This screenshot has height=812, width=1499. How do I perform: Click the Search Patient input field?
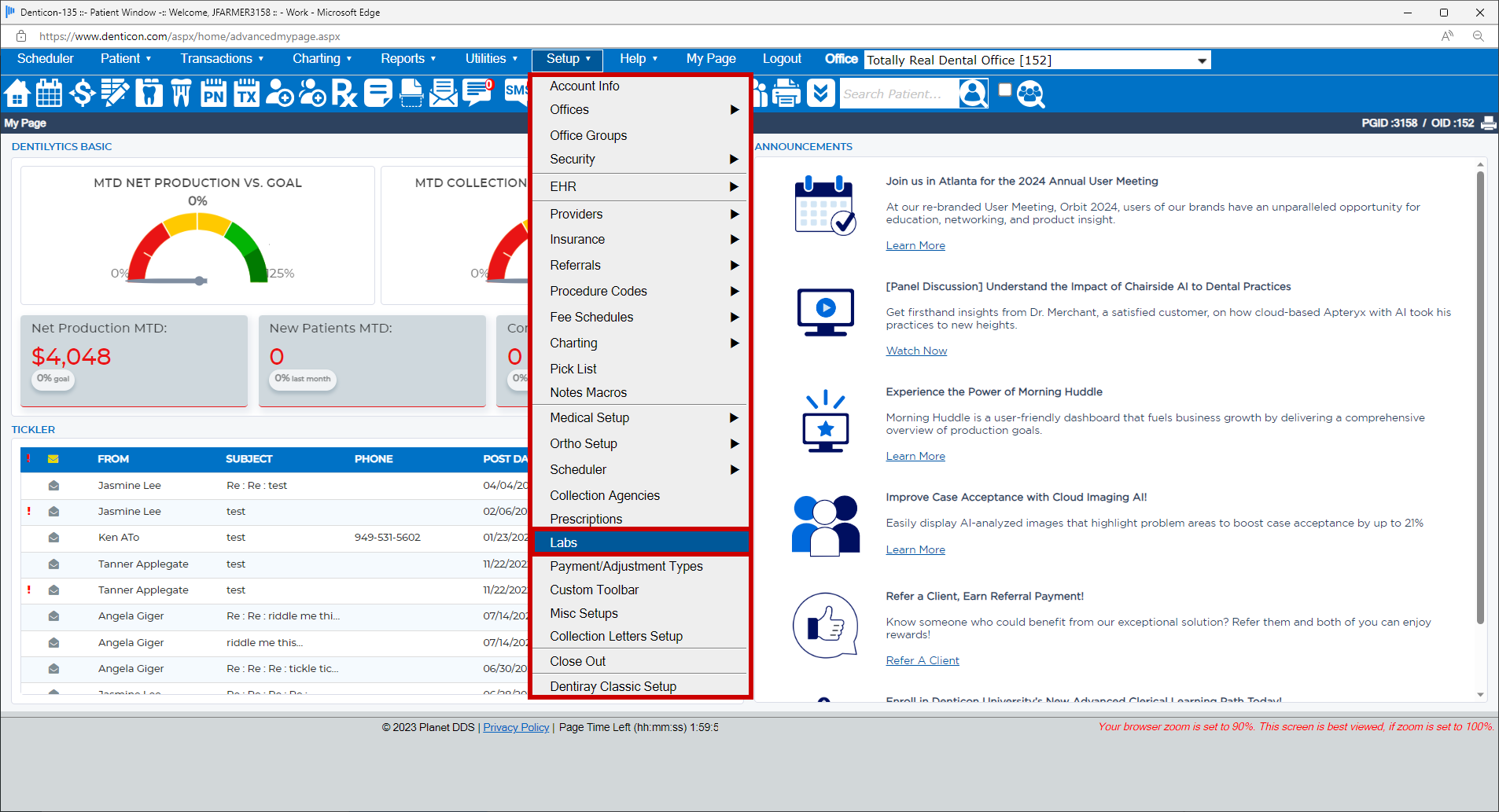coord(899,94)
